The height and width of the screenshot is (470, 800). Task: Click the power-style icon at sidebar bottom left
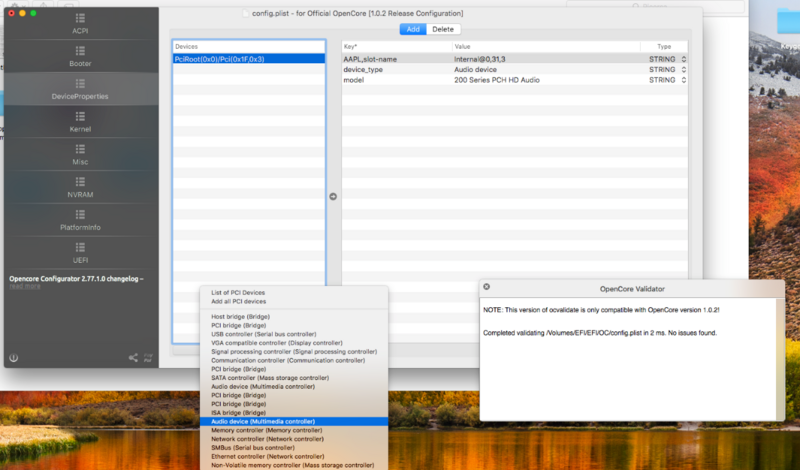pos(14,357)
